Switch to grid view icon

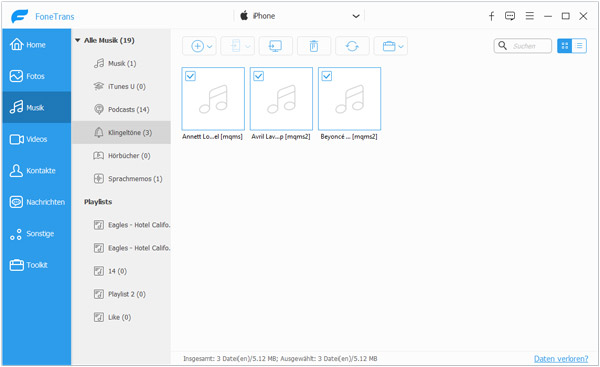[x=565, y=46]
